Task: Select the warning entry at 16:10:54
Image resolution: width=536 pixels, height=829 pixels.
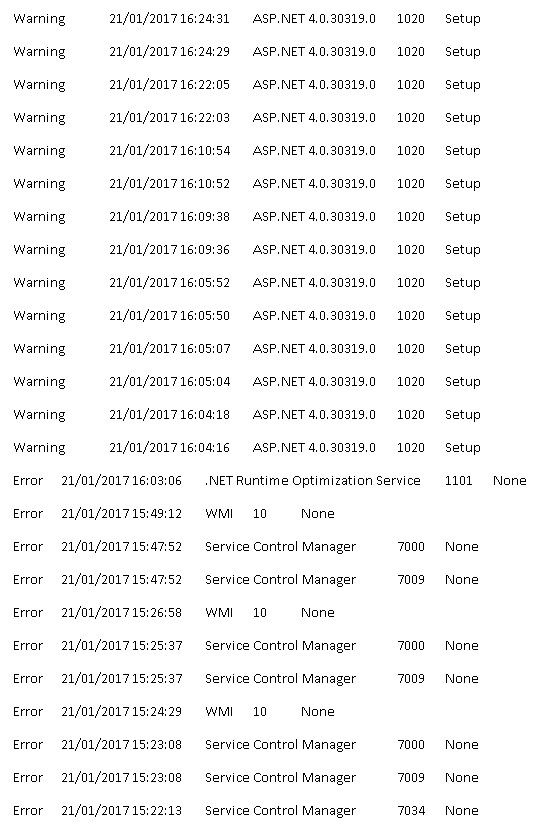Action: tap(247, 151)
